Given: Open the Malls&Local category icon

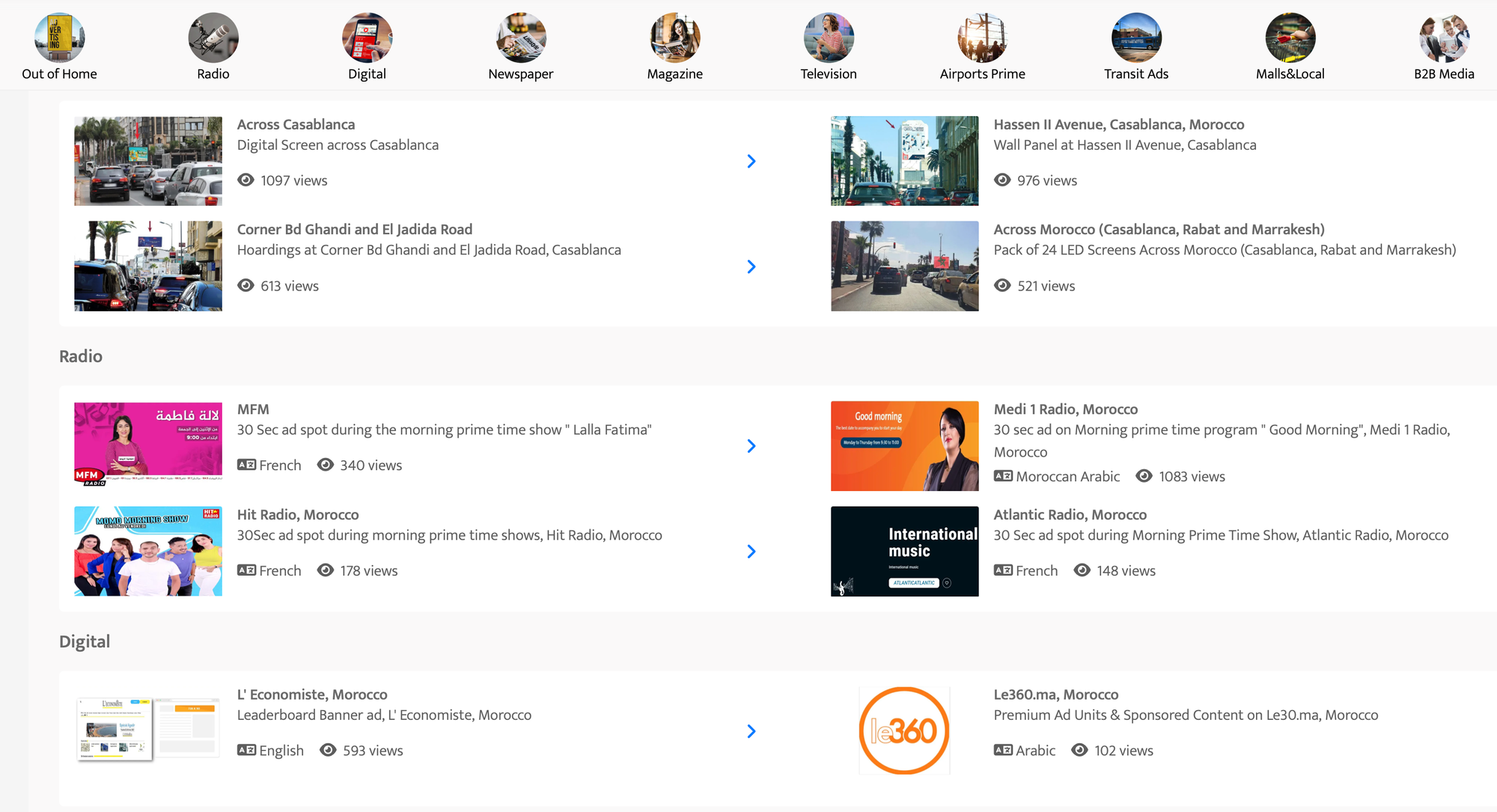Looking at the screenshot, I should [x=1290, y=37].
